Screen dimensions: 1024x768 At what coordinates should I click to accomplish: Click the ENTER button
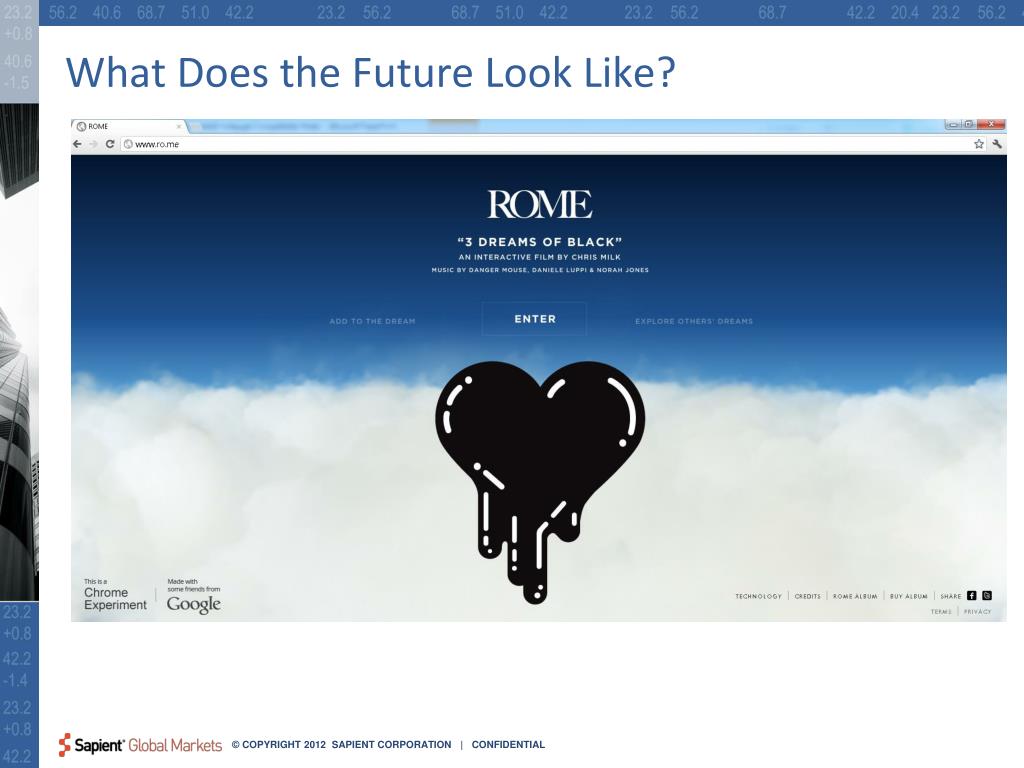534,319
